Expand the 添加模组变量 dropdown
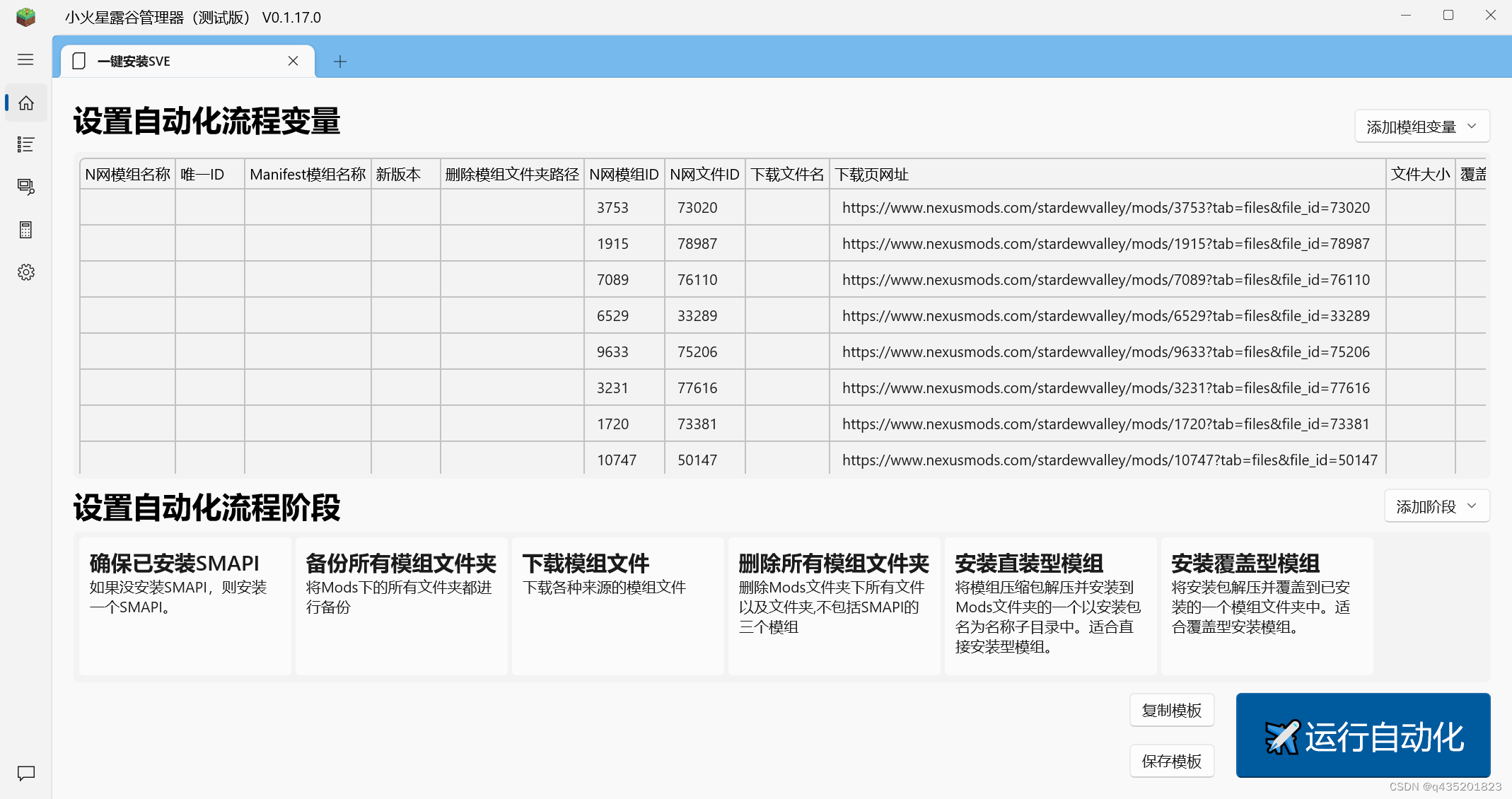Image resolution: width=1512 pixels, height=799 pixels. coord(1421,127)
